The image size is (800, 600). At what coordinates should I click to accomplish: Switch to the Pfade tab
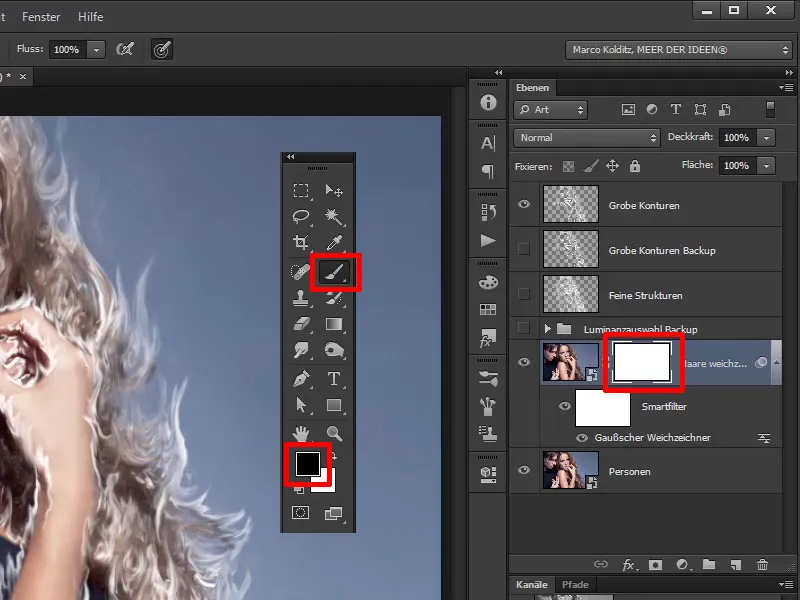[575, 585]
